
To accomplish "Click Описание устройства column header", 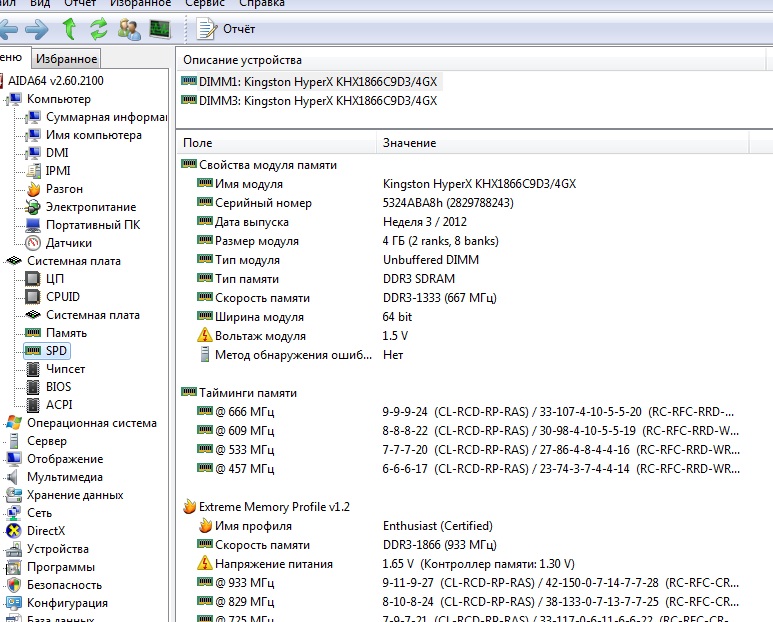I will coord(471,60).
